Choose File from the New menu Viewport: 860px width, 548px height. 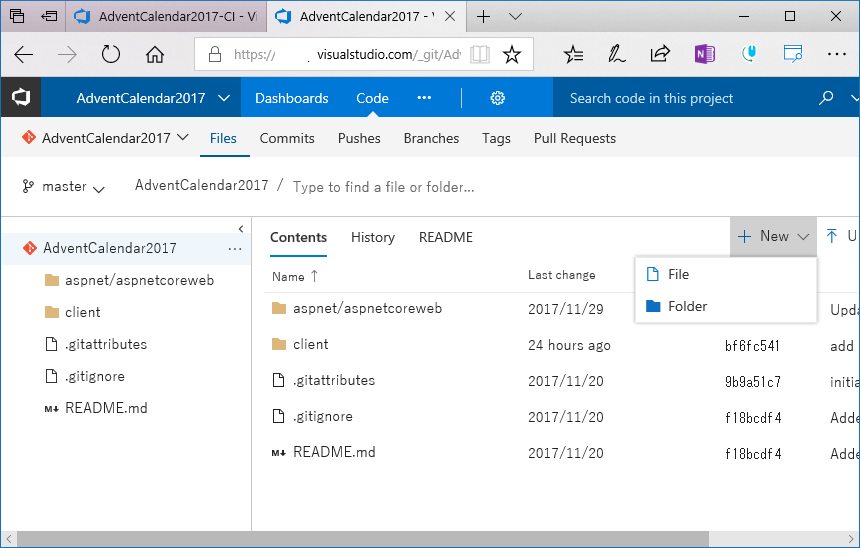[726, 274]
